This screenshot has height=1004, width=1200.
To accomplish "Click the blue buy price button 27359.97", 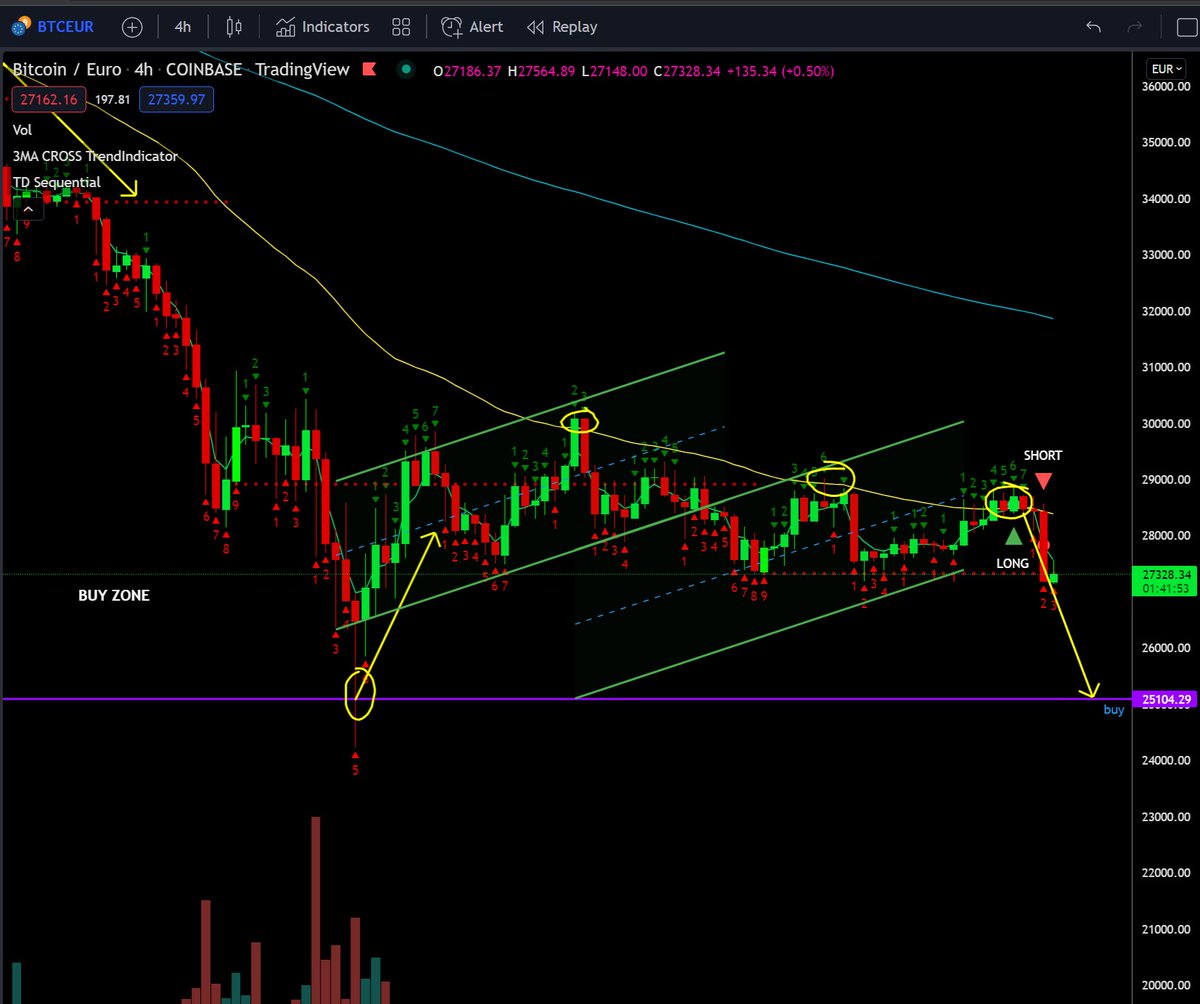I will tap(176, 100).
